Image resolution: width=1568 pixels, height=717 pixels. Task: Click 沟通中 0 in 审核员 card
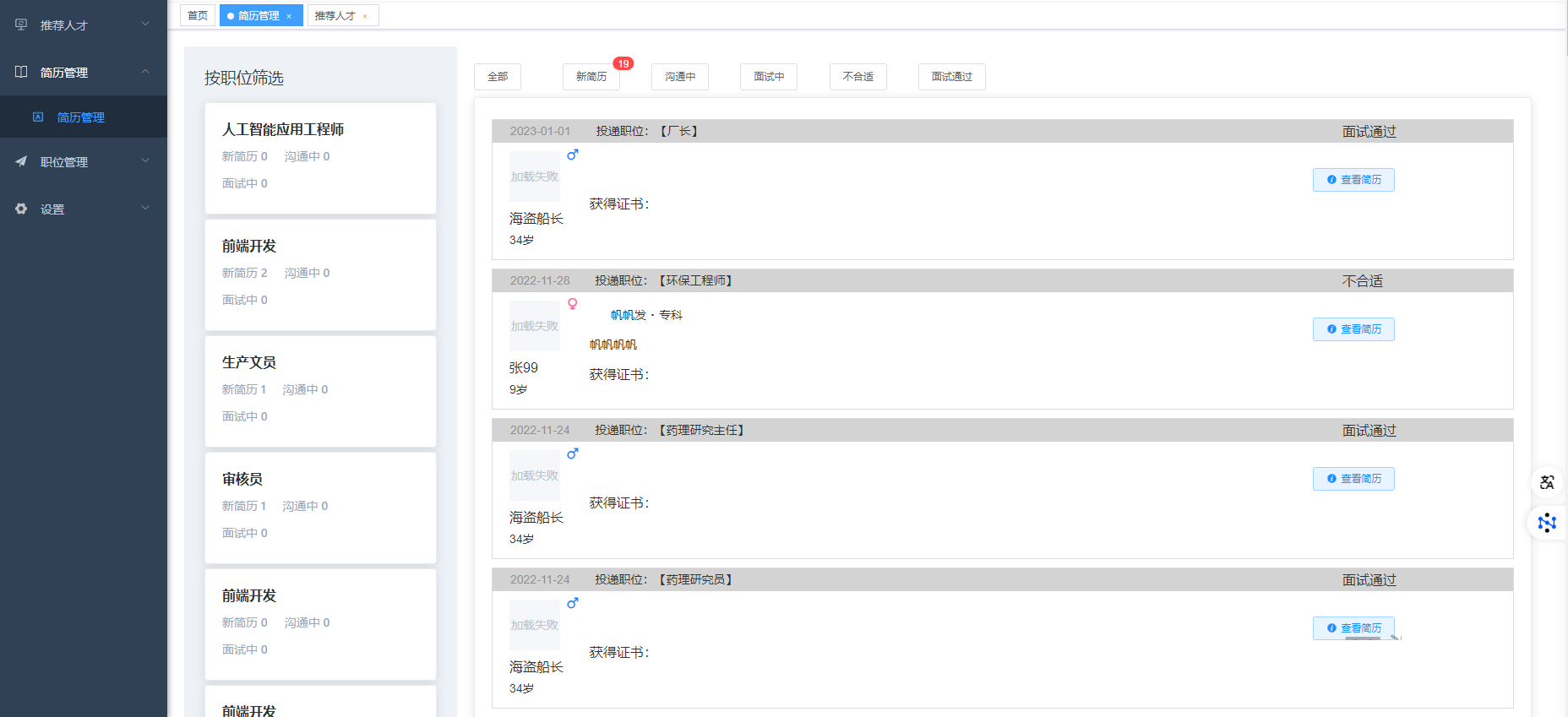point(305,506)
